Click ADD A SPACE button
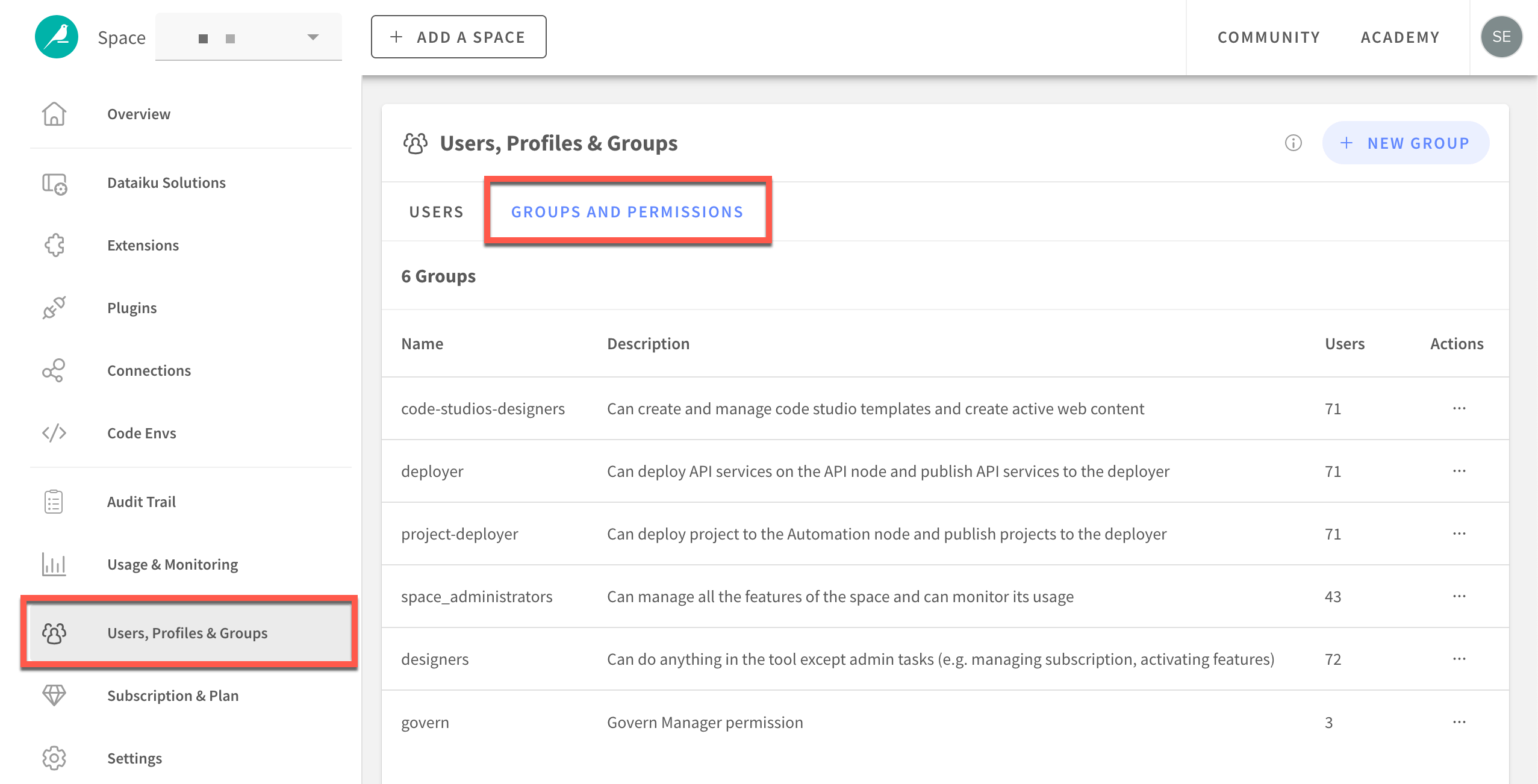1538x784 pixels. coord(458,36)
